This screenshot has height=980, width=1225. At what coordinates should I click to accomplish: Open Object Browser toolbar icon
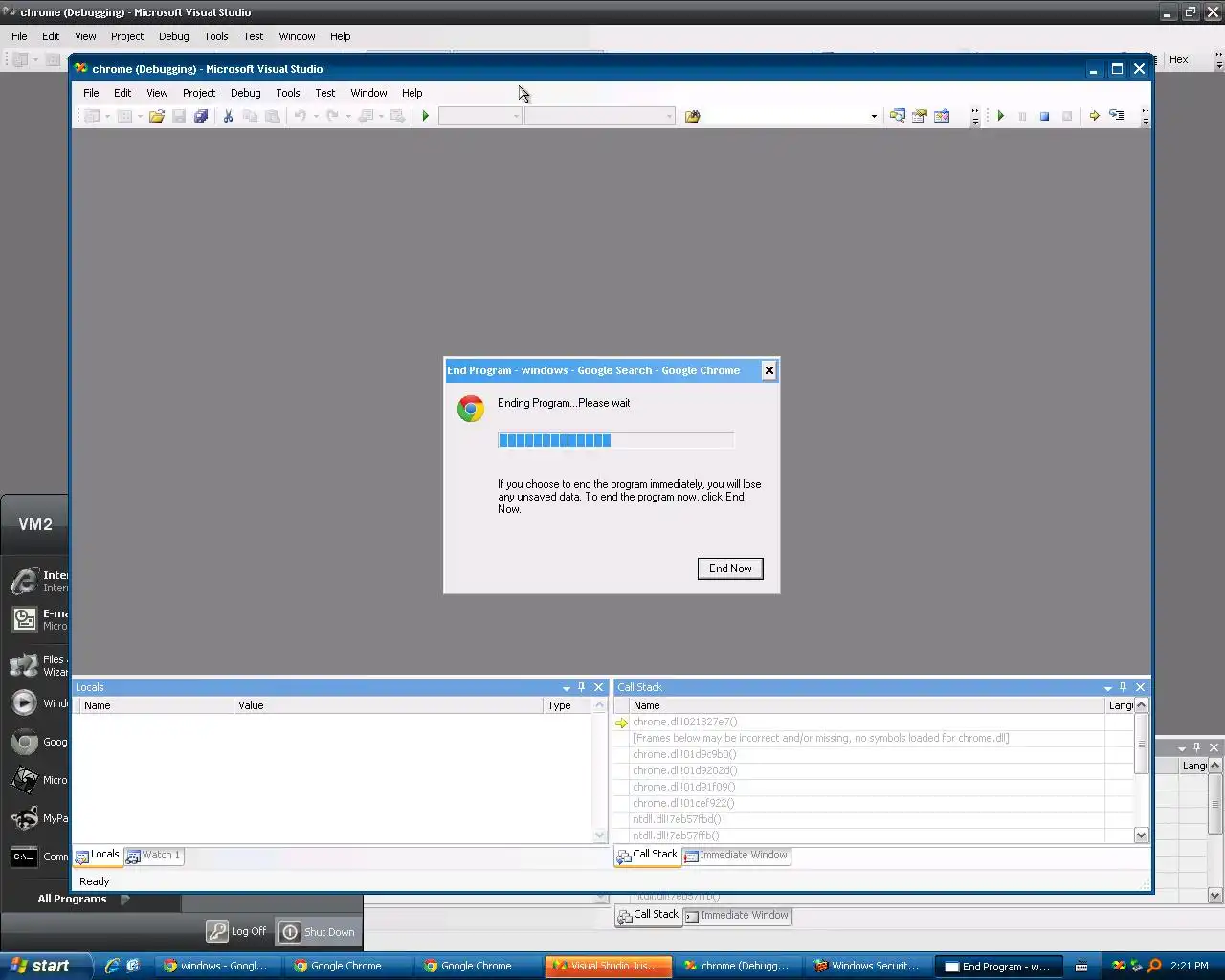coord(942,116)
